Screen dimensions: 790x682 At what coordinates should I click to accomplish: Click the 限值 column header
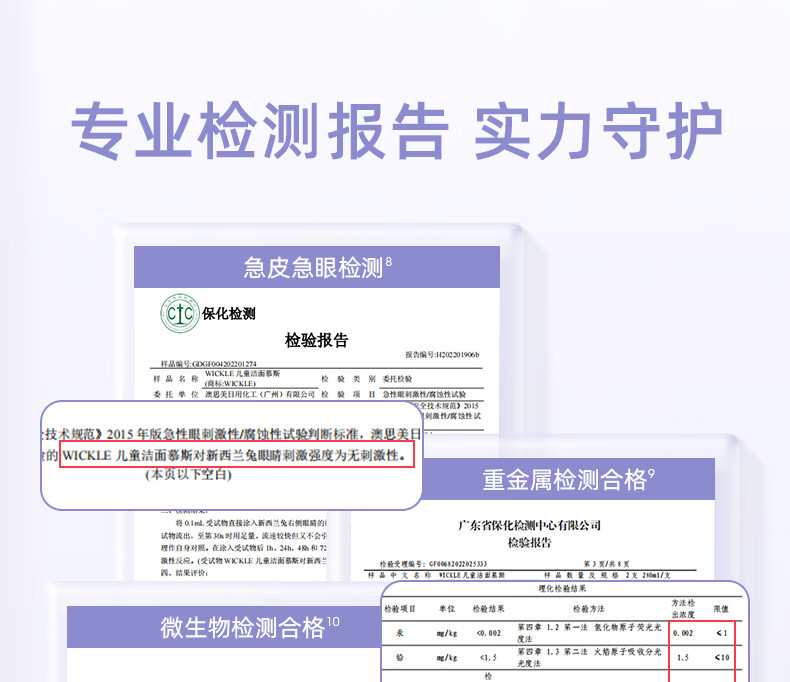(x=721, y=609)
